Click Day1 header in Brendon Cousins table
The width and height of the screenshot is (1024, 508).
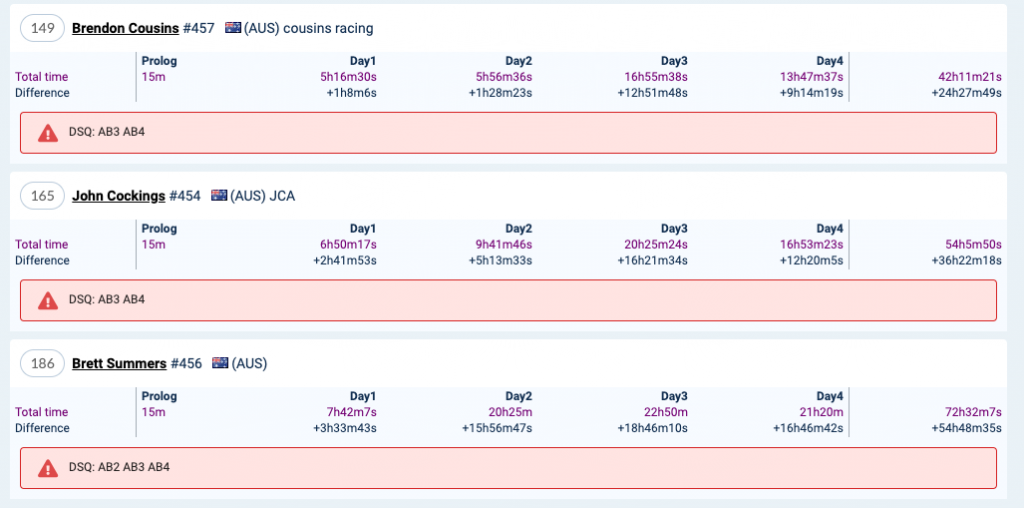(363, 61)
